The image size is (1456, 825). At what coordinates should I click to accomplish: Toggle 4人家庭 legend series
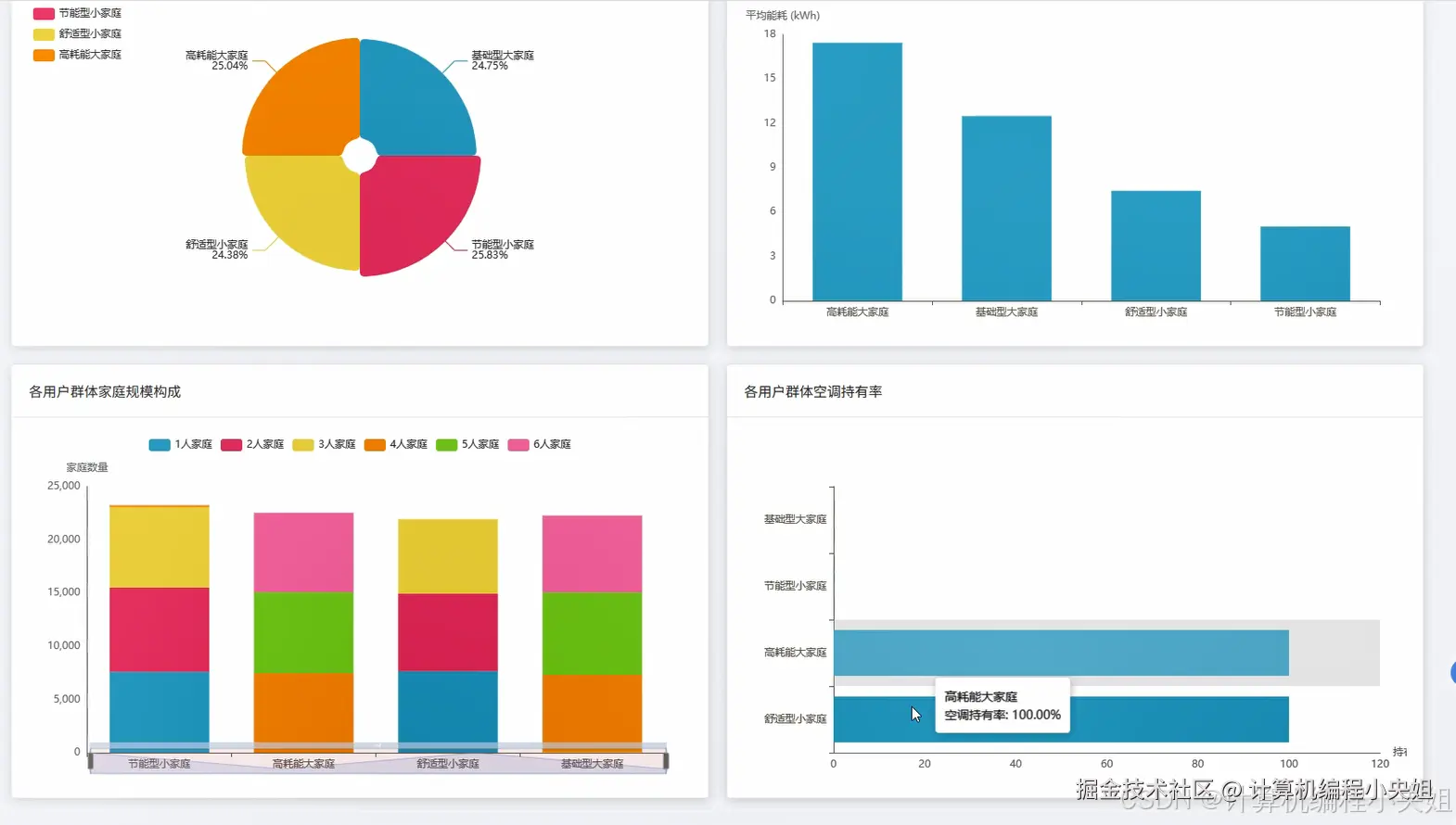pos(396,444)
